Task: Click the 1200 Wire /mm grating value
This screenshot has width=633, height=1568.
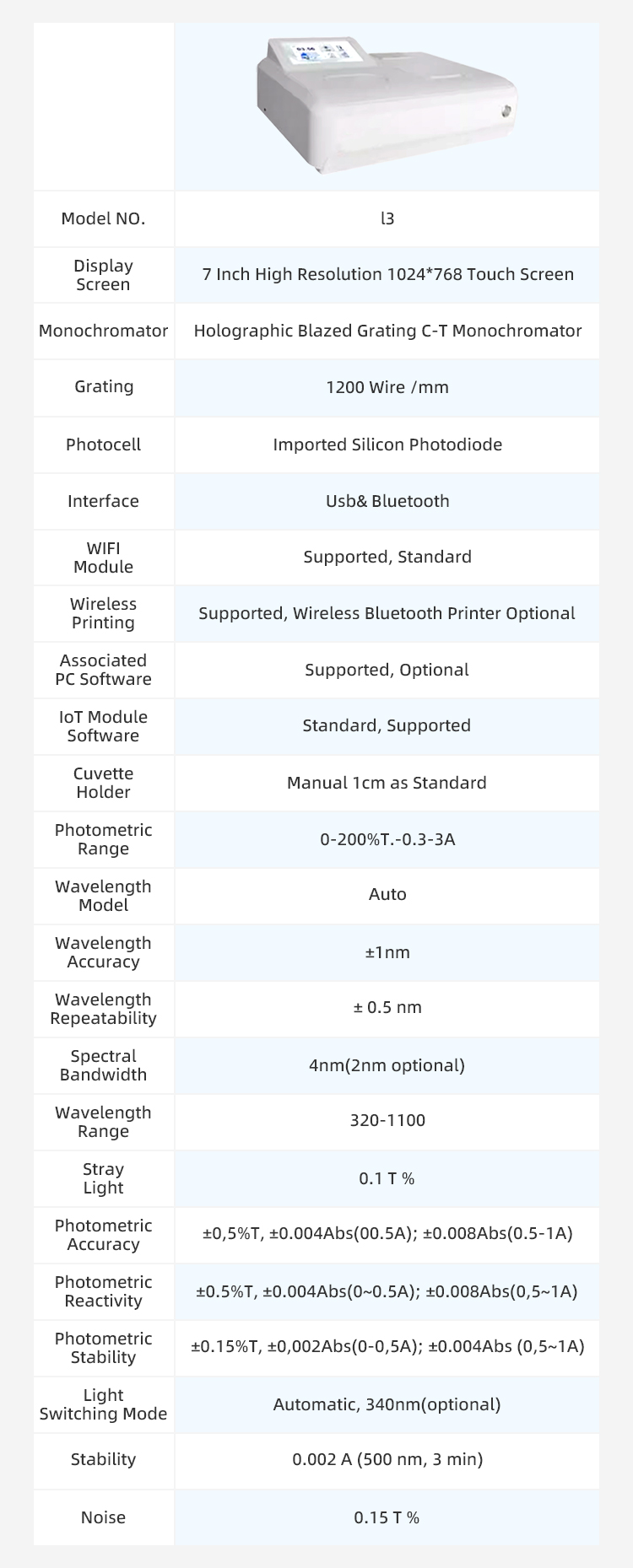Action: (387, 387)
